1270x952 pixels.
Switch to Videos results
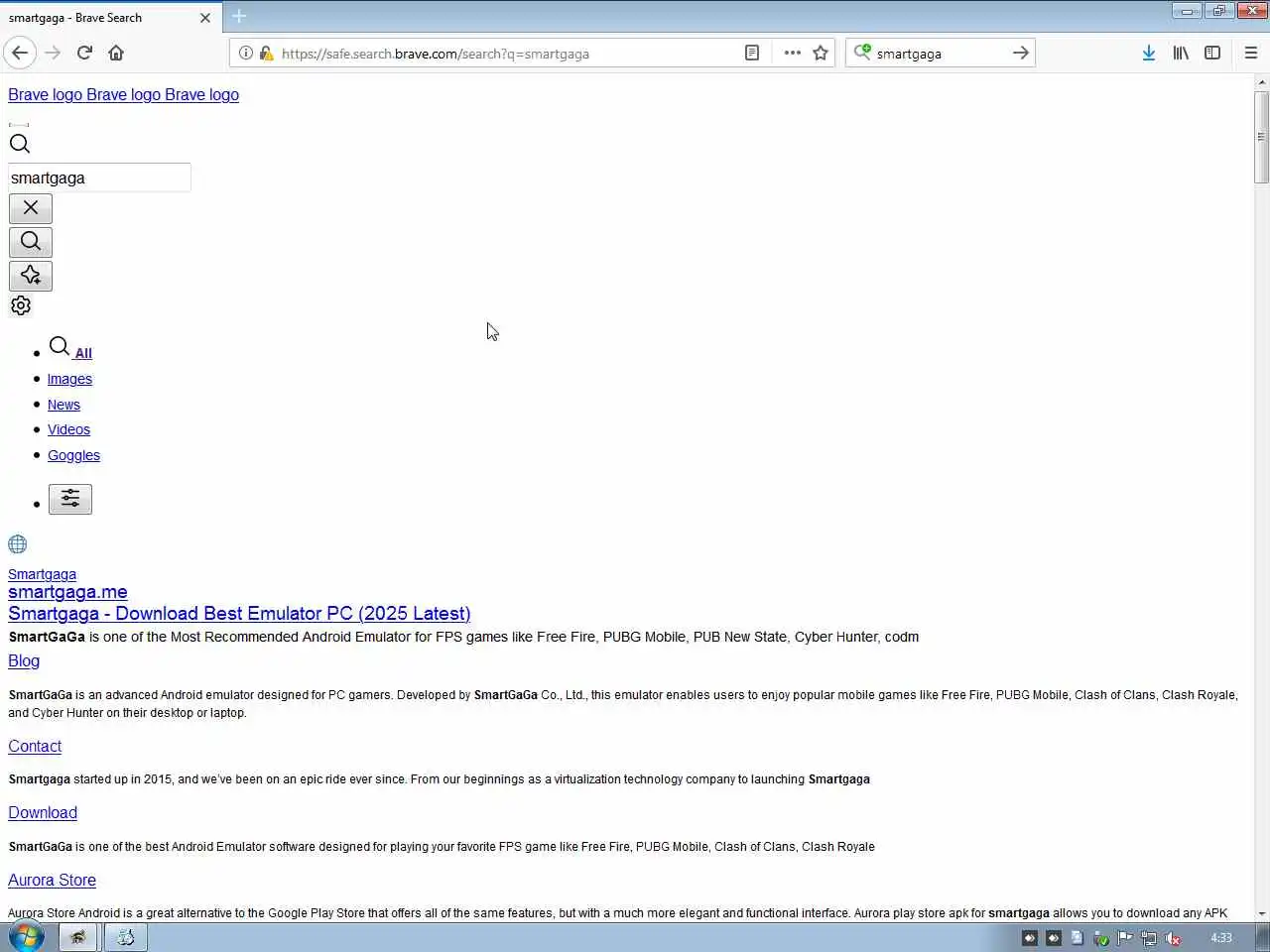coord(68,429)
